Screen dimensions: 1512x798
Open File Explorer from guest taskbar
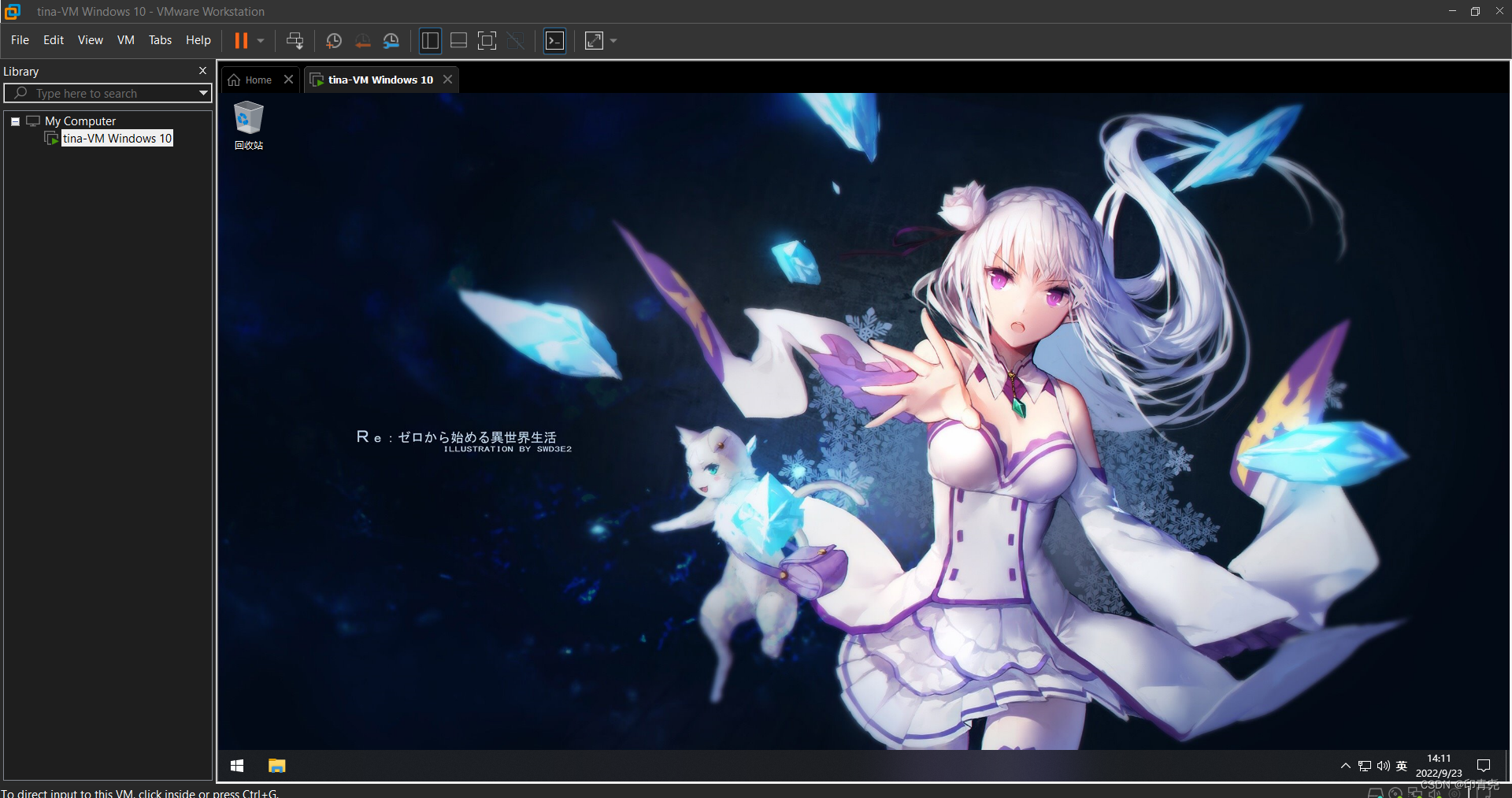click(x=277, y=766)
